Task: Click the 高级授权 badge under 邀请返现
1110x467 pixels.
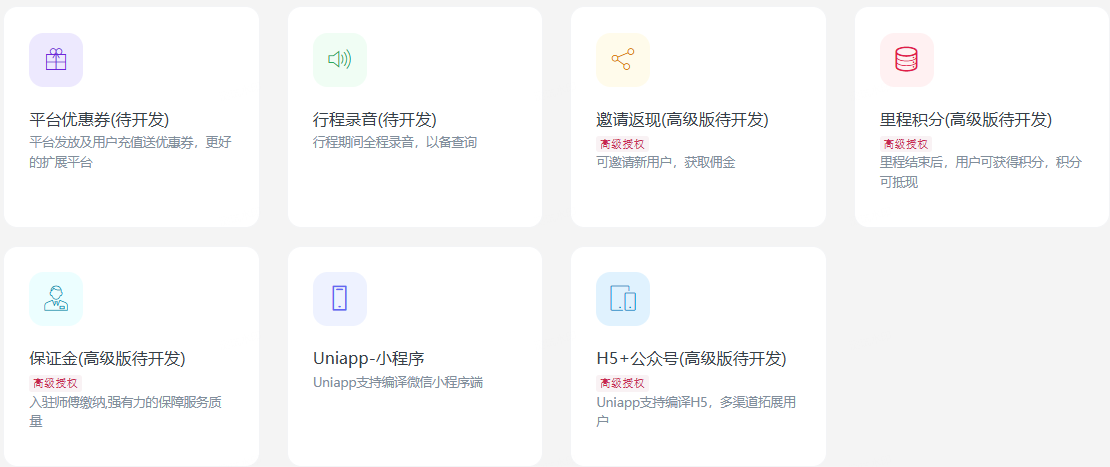Action: 622,144
